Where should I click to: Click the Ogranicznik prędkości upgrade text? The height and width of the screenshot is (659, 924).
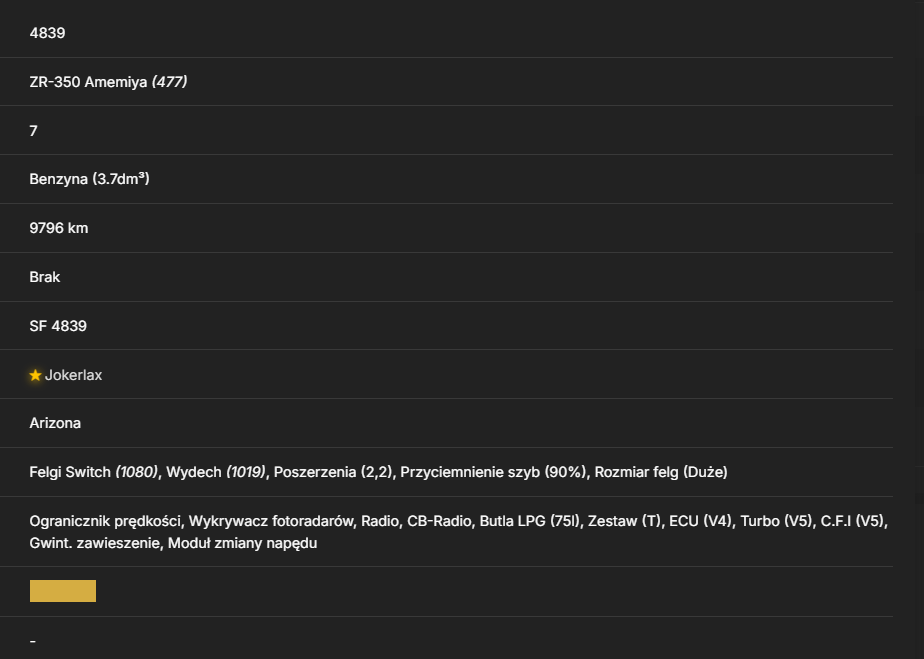coord(105,521)
